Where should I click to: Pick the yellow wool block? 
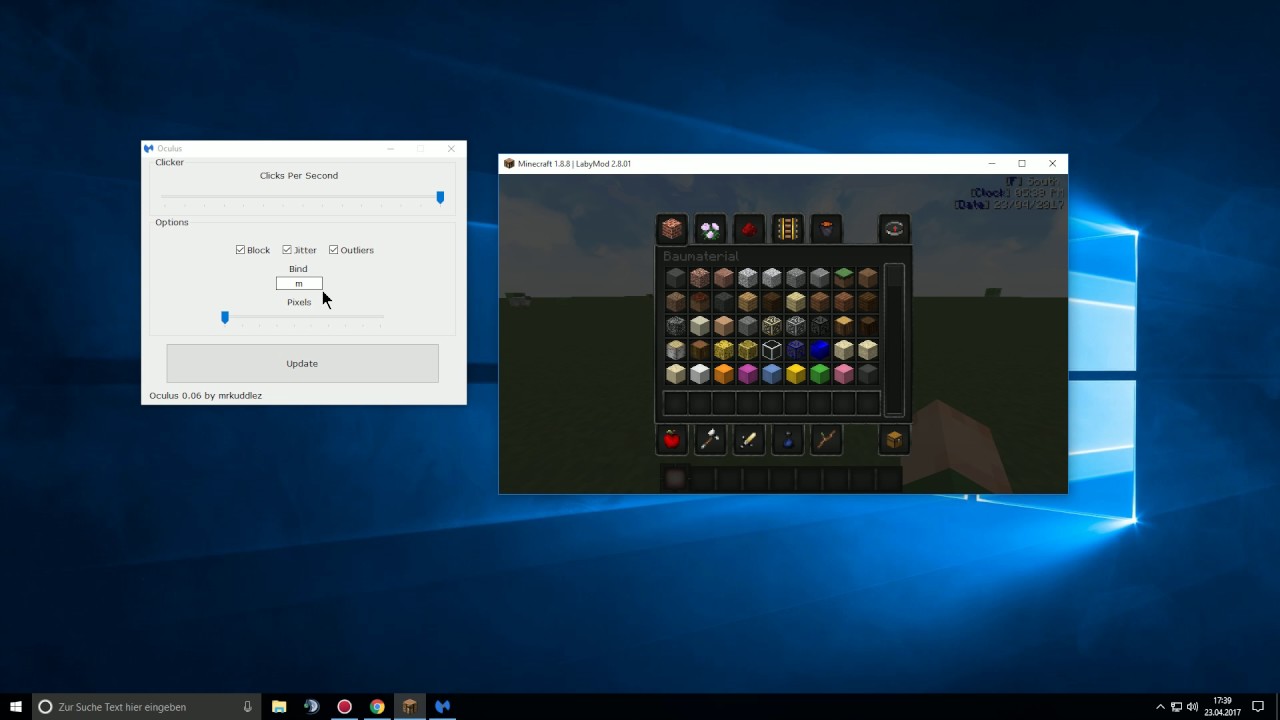tap(796, 373)
